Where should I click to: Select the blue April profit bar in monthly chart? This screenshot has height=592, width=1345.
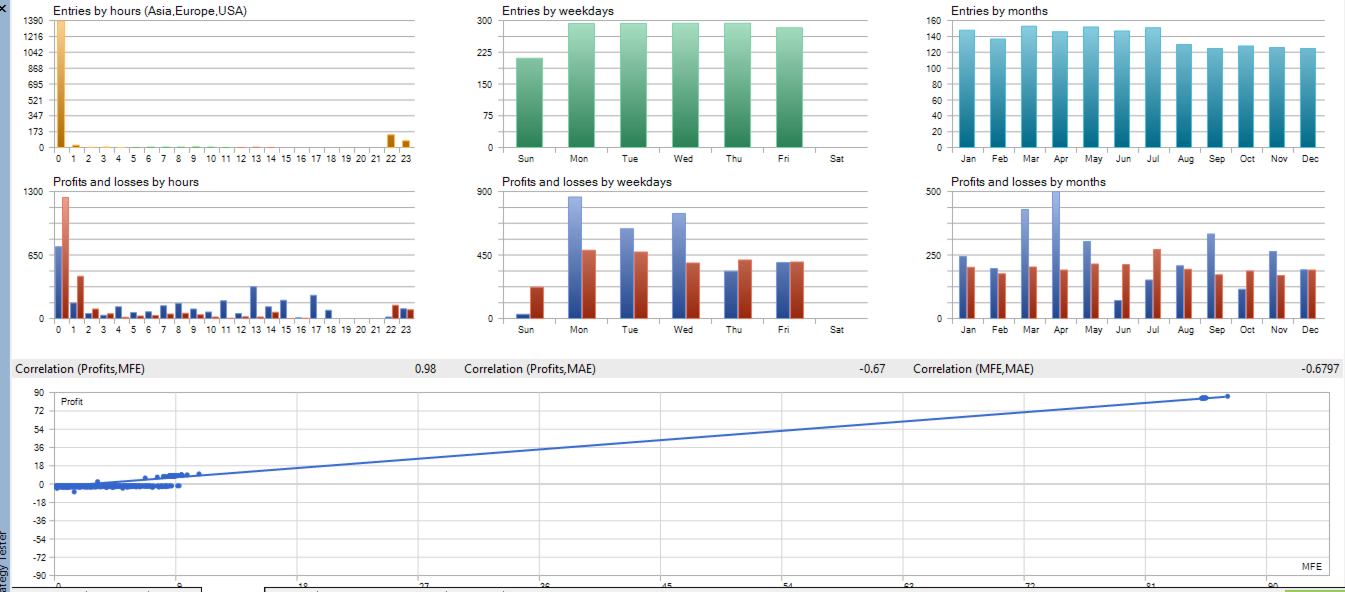coord(1056,255)
